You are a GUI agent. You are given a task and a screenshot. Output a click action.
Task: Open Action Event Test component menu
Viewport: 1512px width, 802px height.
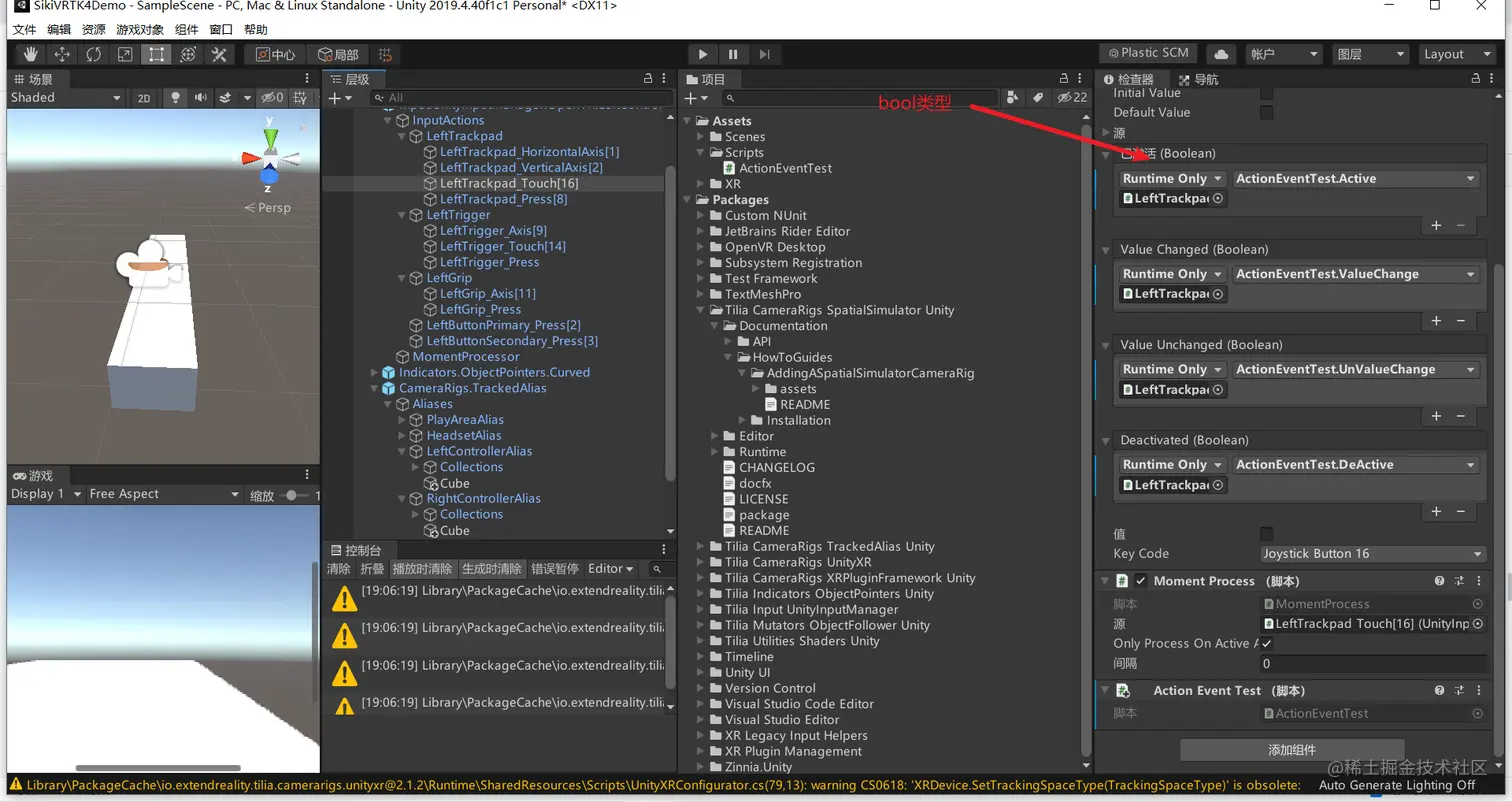(x=1479, y=691)
